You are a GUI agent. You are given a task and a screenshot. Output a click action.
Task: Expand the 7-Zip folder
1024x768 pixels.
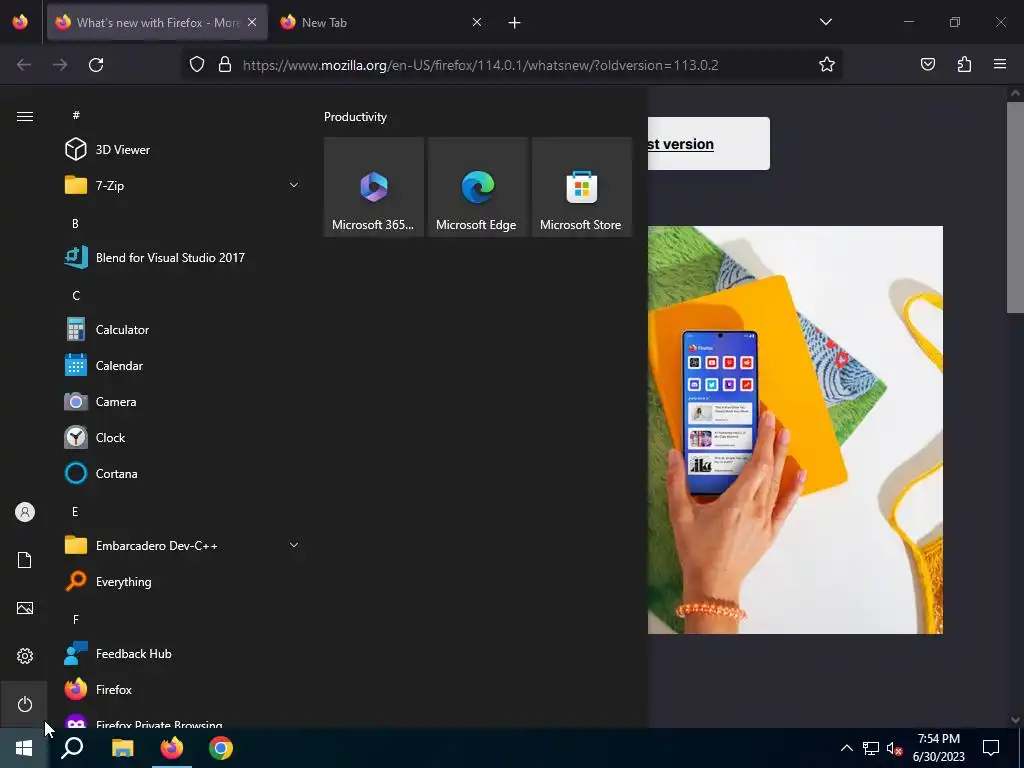coord(183,185)
